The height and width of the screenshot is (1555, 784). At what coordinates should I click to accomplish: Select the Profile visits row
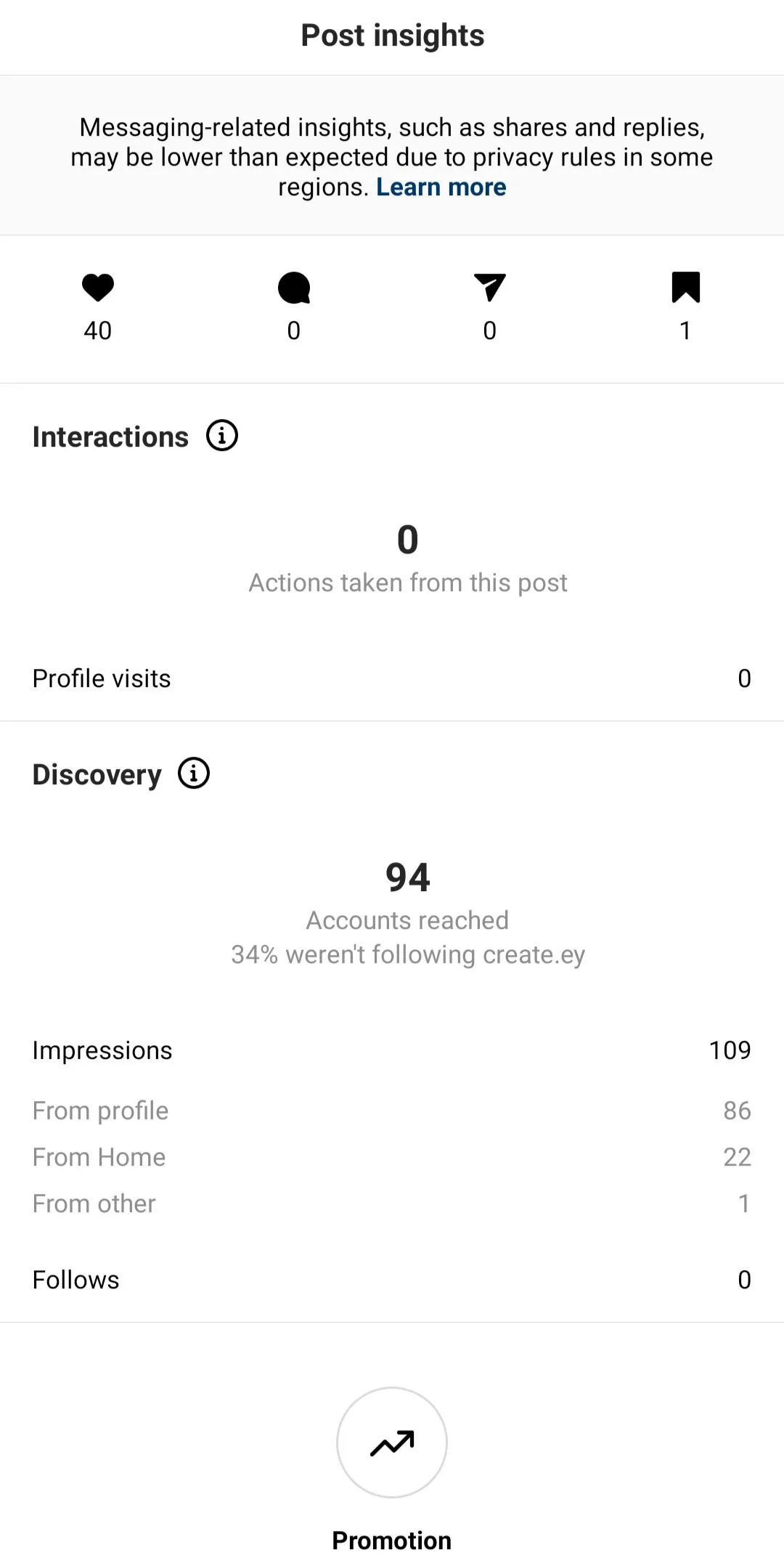[392, 678]
